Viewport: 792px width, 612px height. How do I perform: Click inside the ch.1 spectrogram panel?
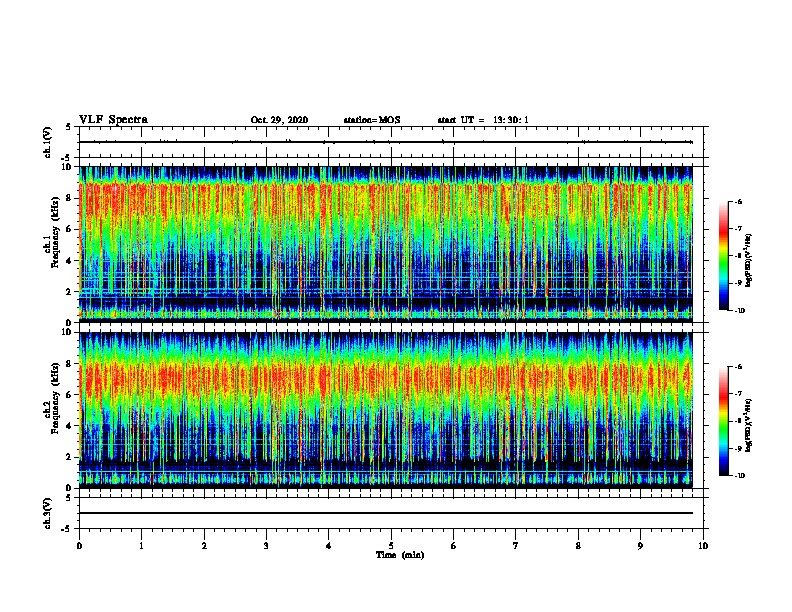pyautogui.click(x=386, y=244)
